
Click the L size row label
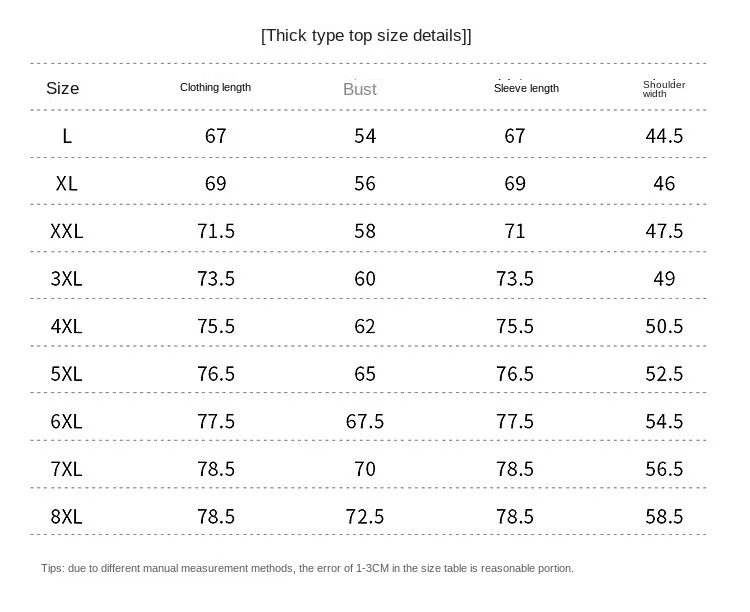click(x=67, y=136)
